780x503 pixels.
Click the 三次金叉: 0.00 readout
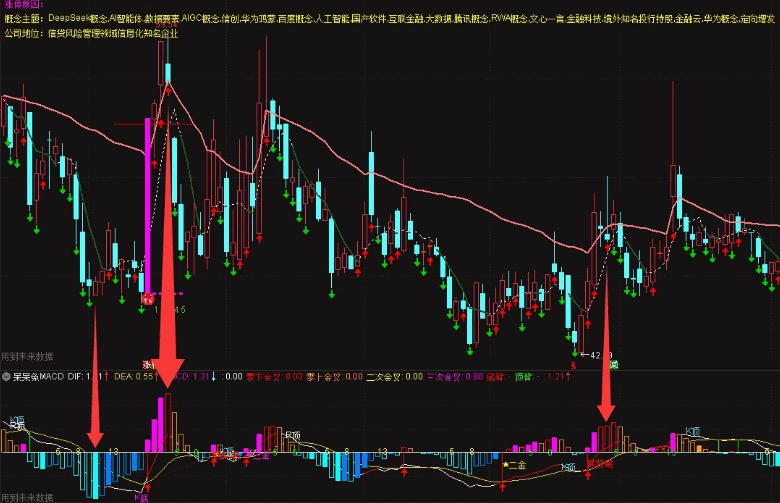[455, 377]
